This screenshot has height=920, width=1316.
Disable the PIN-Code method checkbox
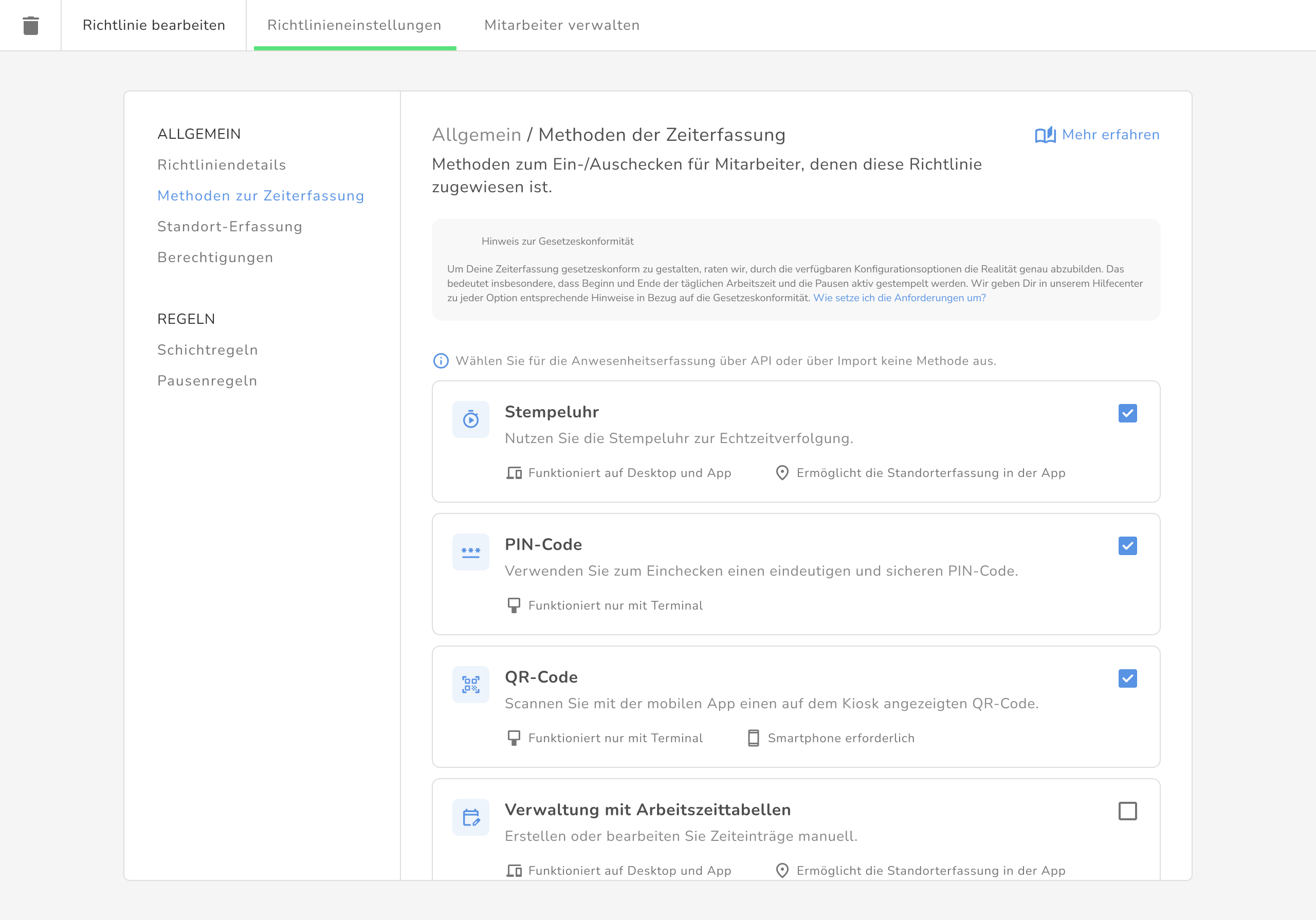point(1127,546)
